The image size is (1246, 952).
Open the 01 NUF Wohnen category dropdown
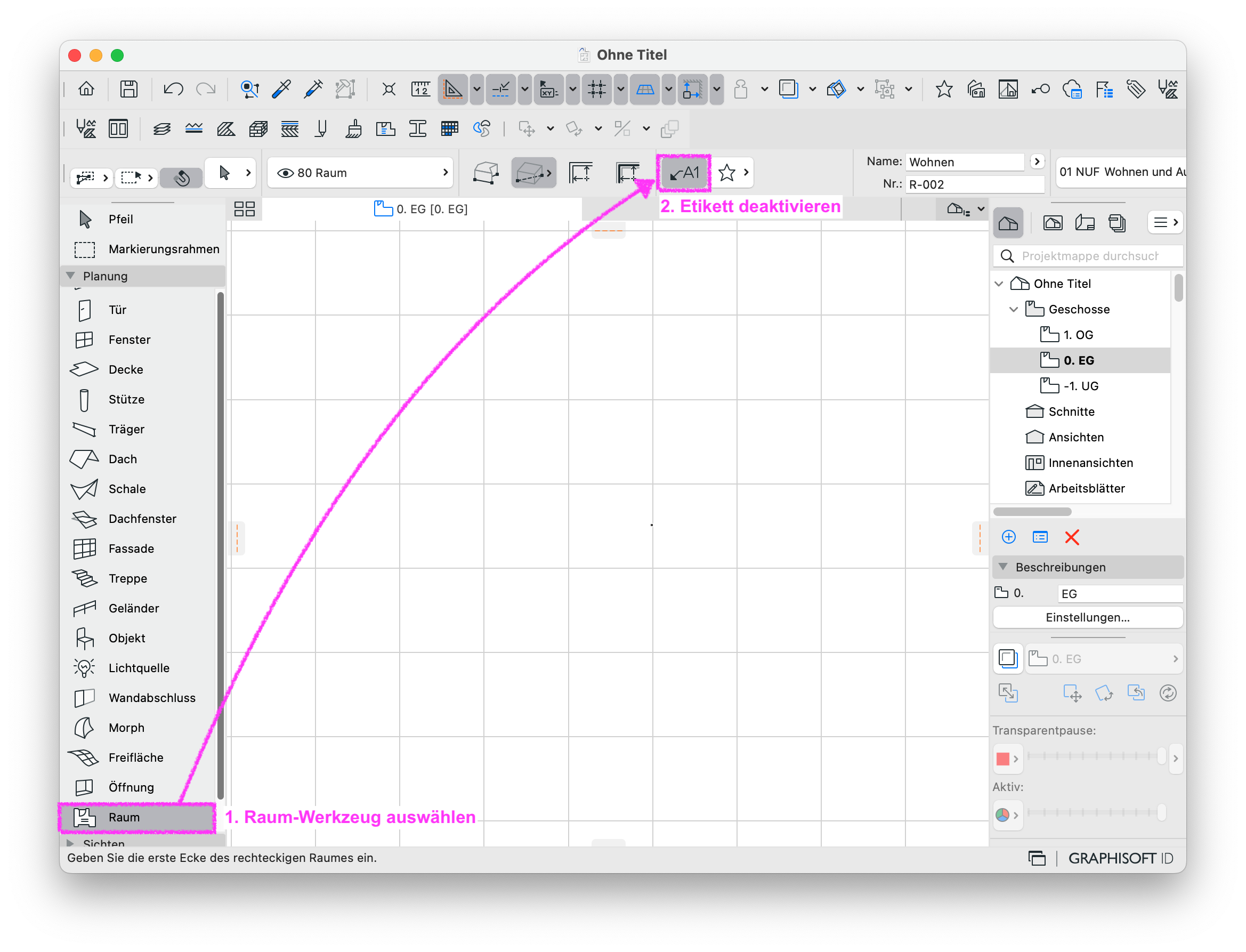[x=1122, y=172]
